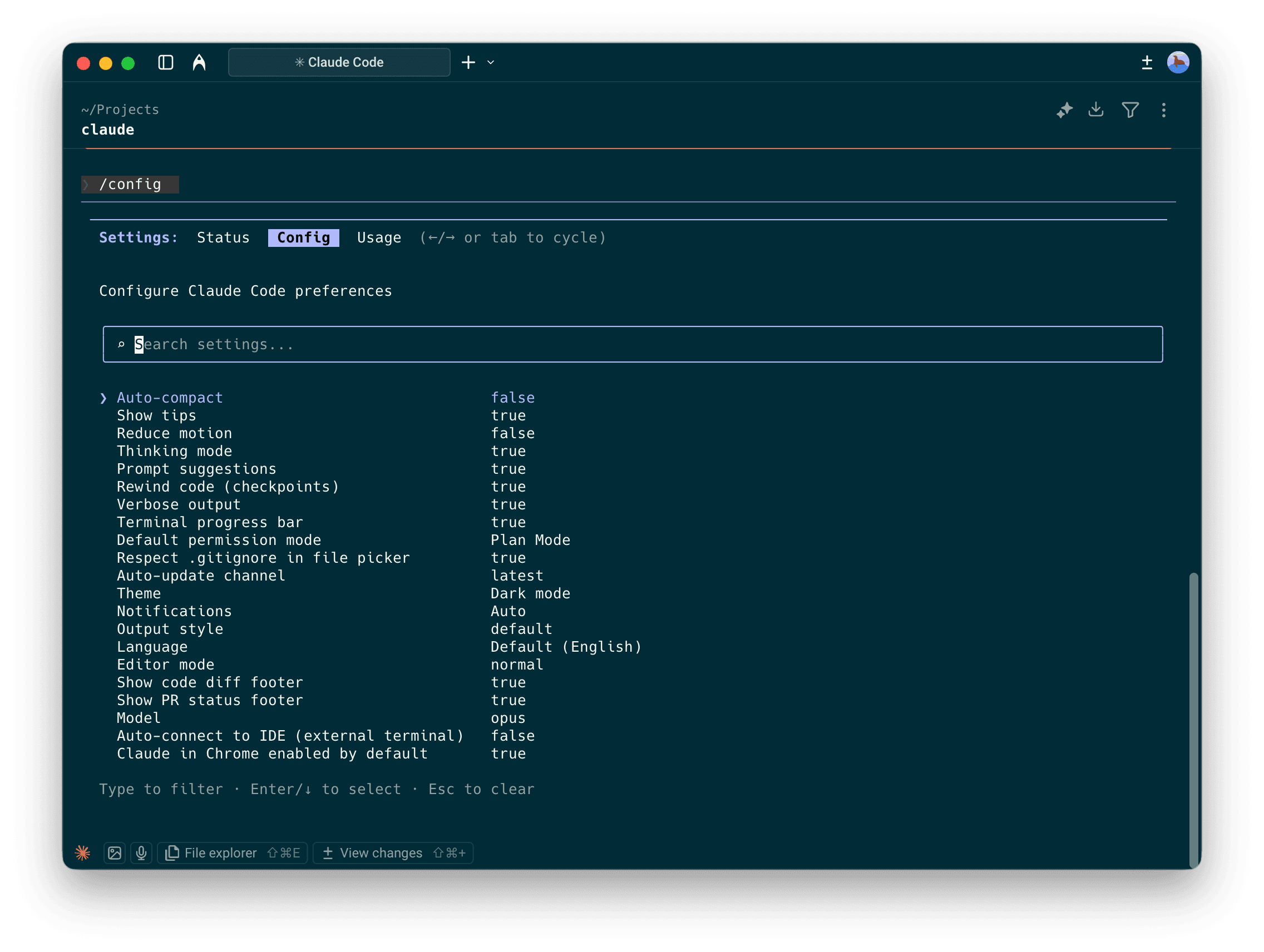Switch to the Usage tab
Screen dimensions: 1264x952
pos(379,237)
